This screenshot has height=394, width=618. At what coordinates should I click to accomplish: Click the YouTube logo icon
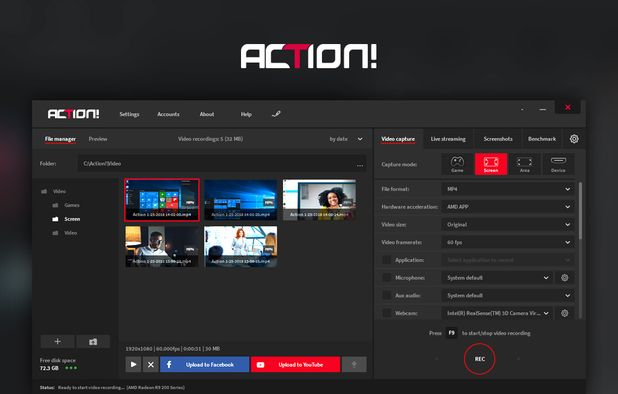[x=261, y=365]
